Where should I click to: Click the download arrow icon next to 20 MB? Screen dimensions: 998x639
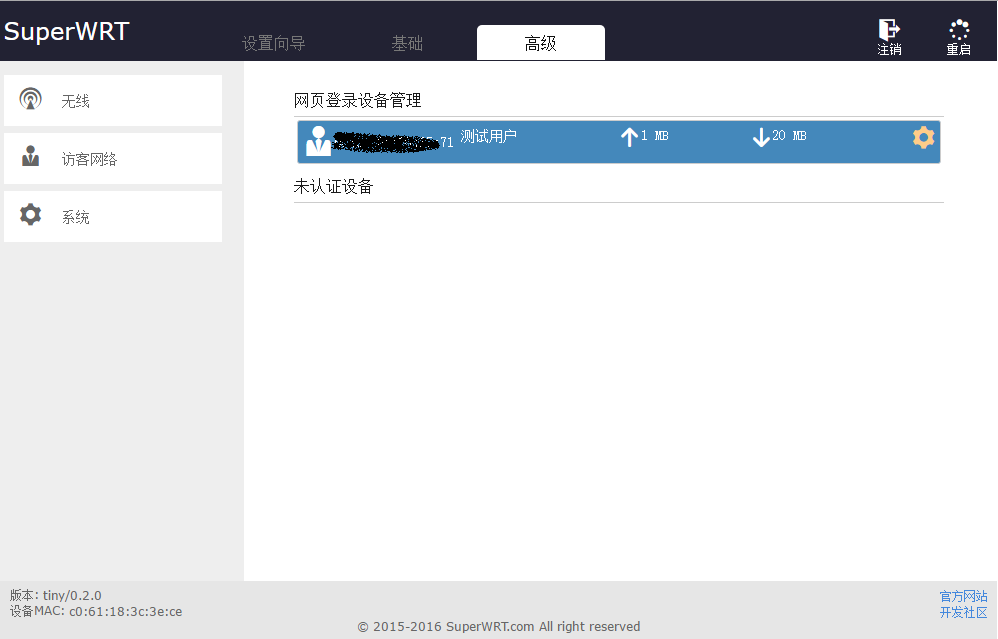761,137
